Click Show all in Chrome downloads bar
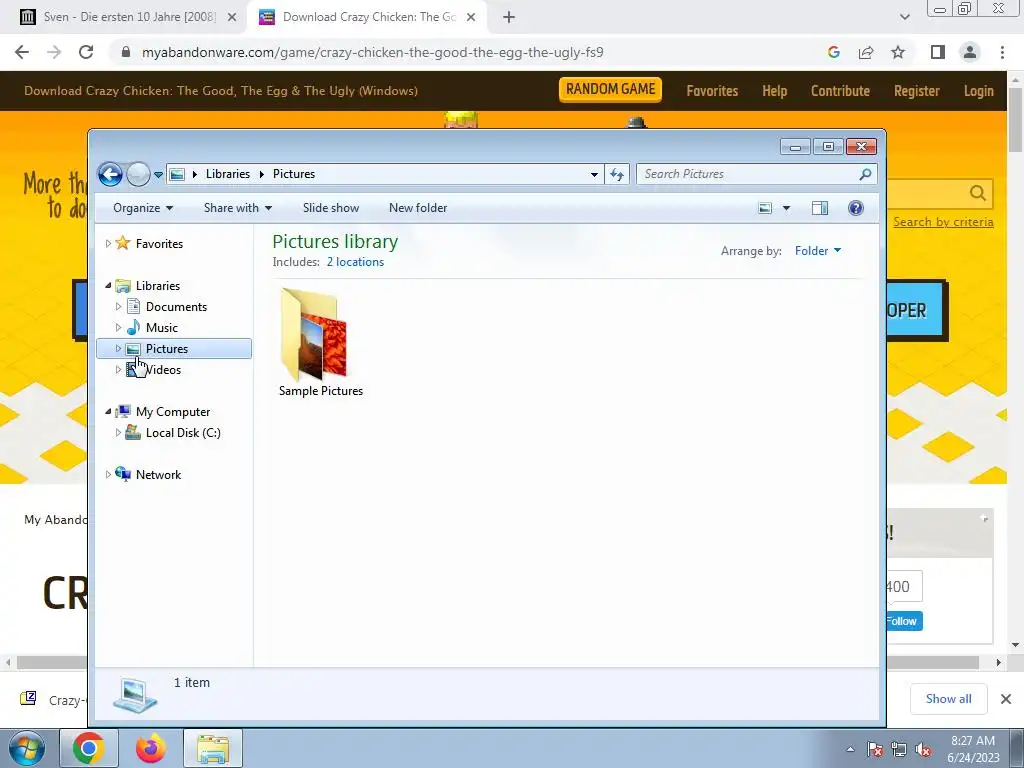This screenshot has width=1024, height=768. (948, 699)
